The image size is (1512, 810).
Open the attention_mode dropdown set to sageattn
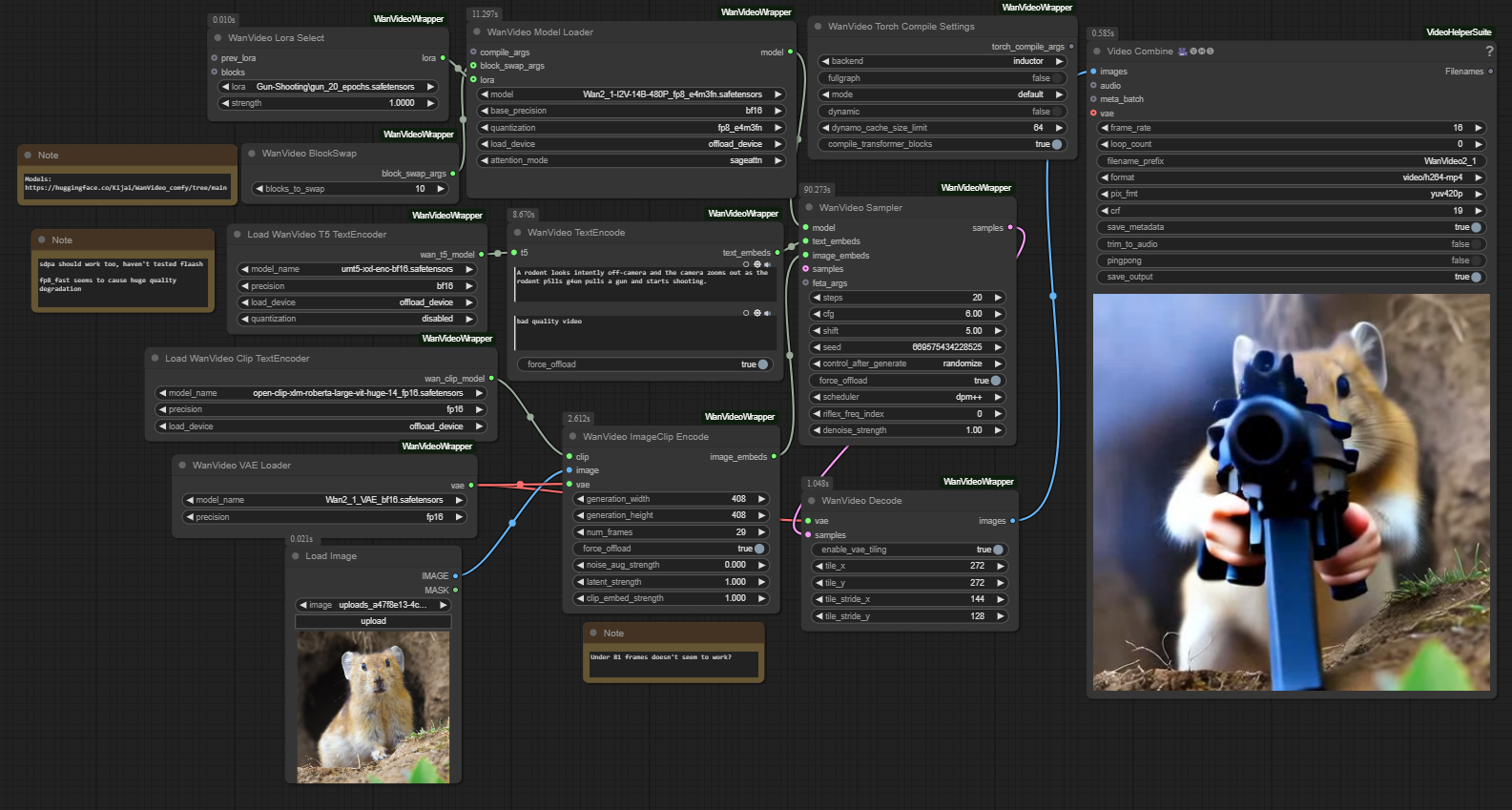click(630, 160)
